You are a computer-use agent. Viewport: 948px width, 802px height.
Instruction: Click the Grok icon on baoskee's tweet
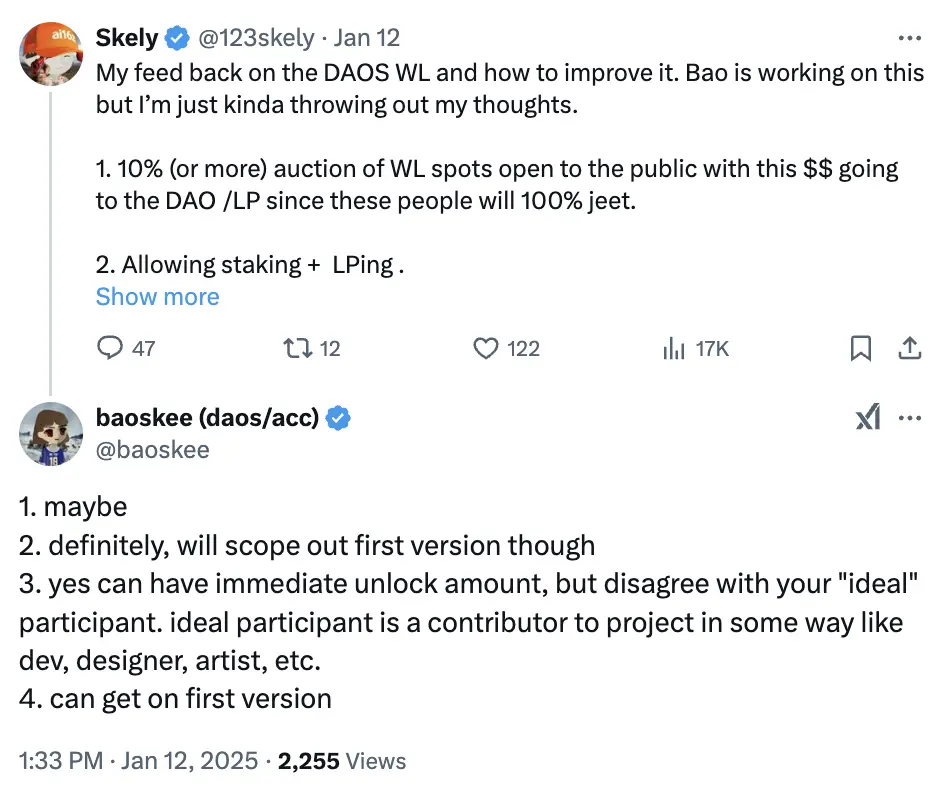(x=868, y=420)
